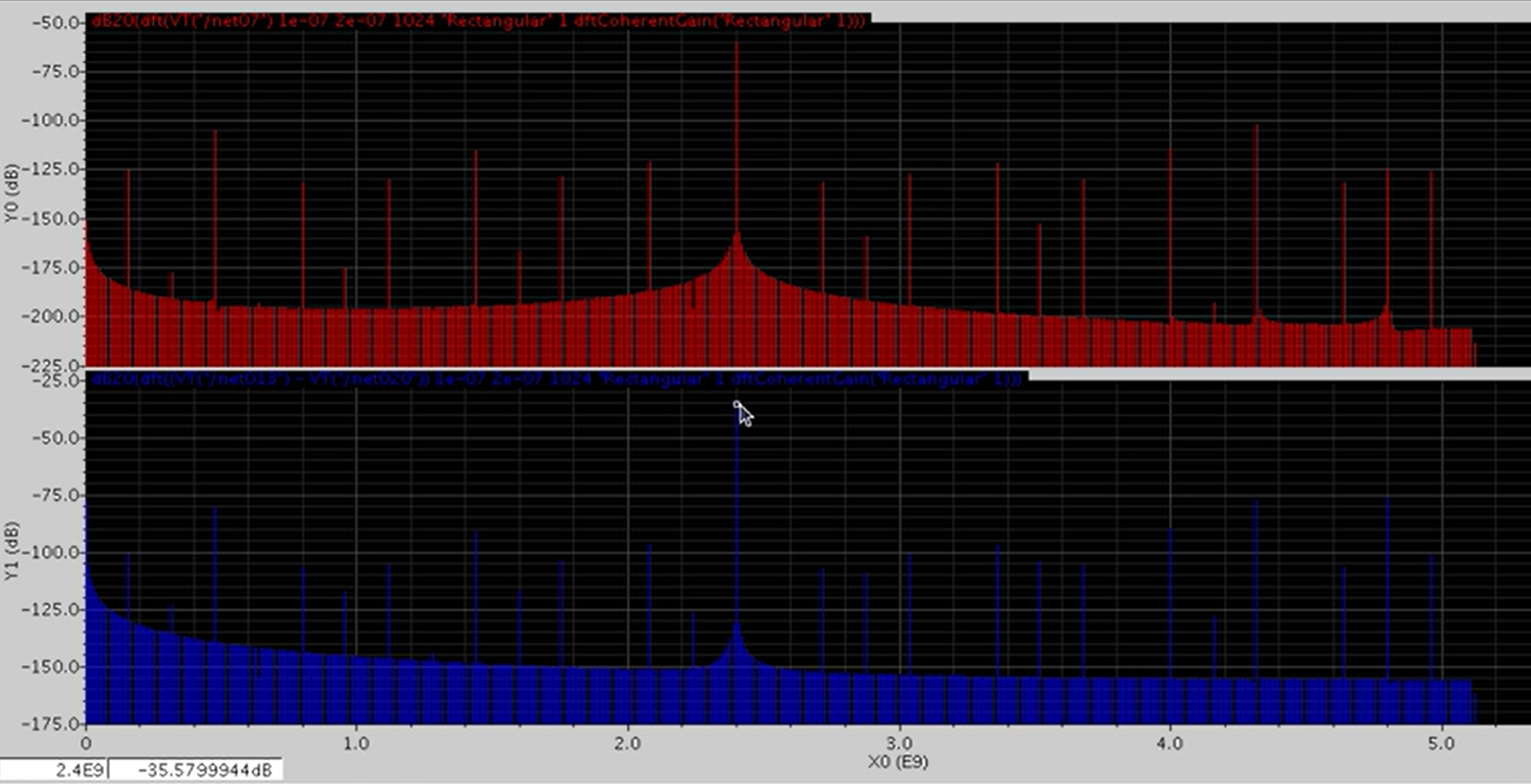Viewport: 1531px width, 784px height.
Task: Click the 2.4E9 cursor readout field
Action: [x=54, y=770]
